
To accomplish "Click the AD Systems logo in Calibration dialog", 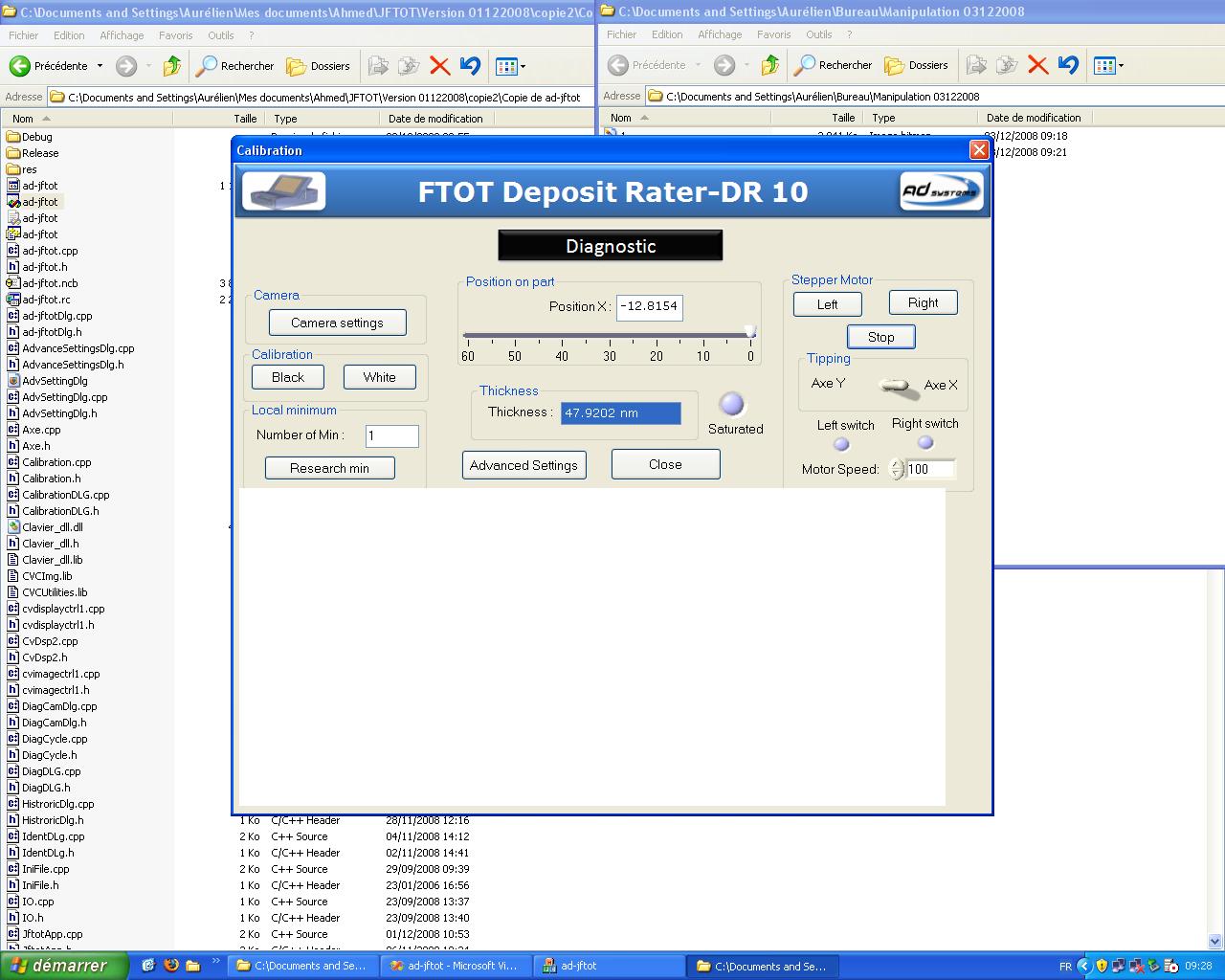I will [942, 190].
